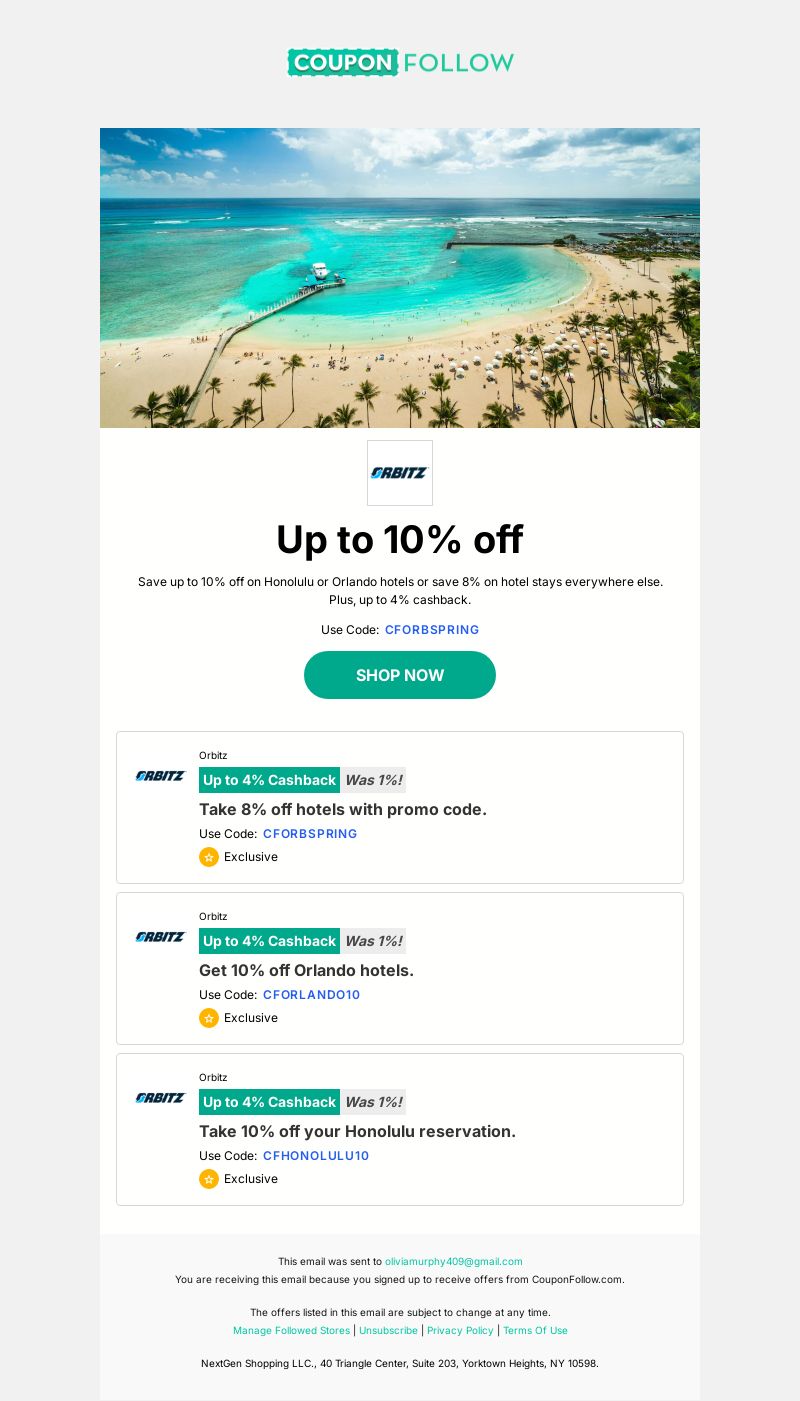Select the CFORLANDO10 promo code

pyautogui.click(x=311, y=995)
